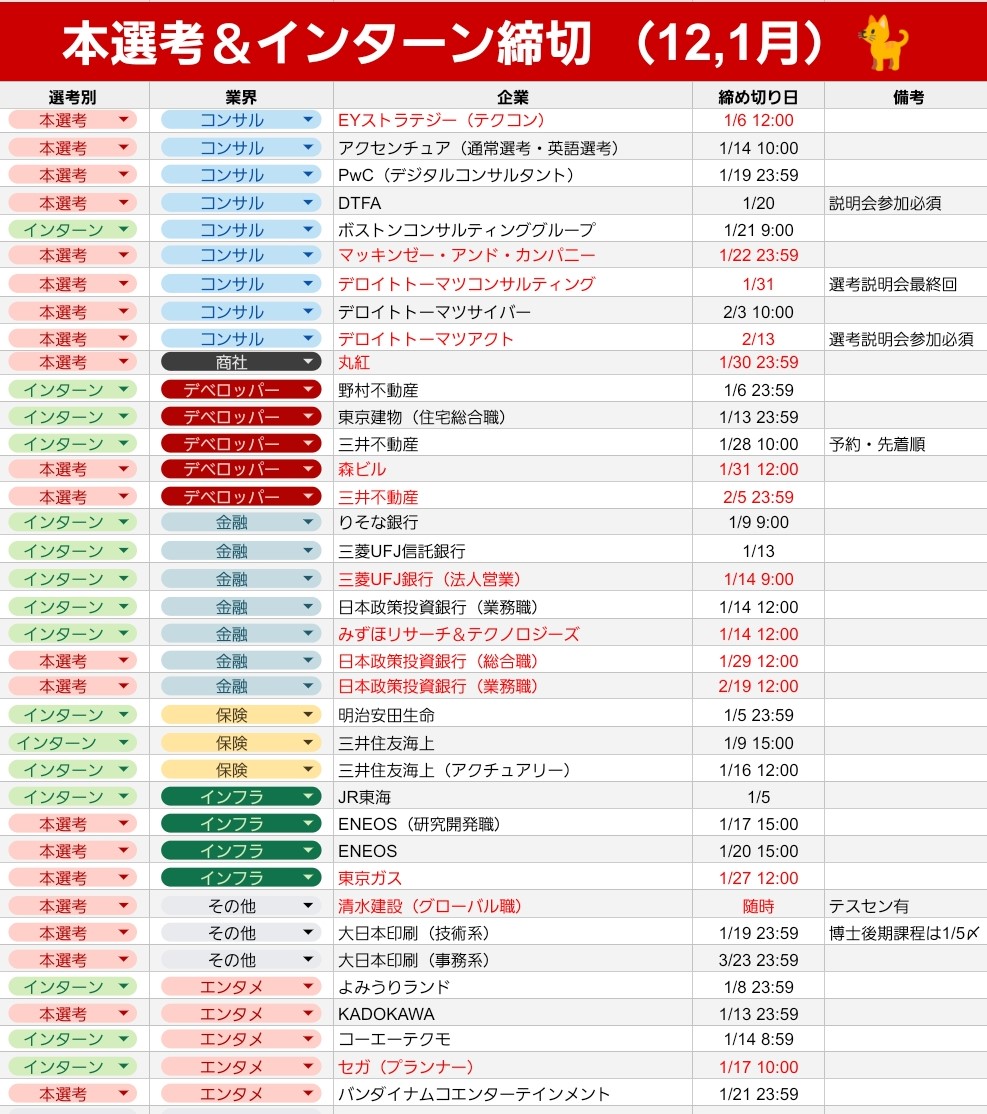Click the 1/28 10:00 deadline cell
Screen dimensions: 987x1114
(758, 444)
